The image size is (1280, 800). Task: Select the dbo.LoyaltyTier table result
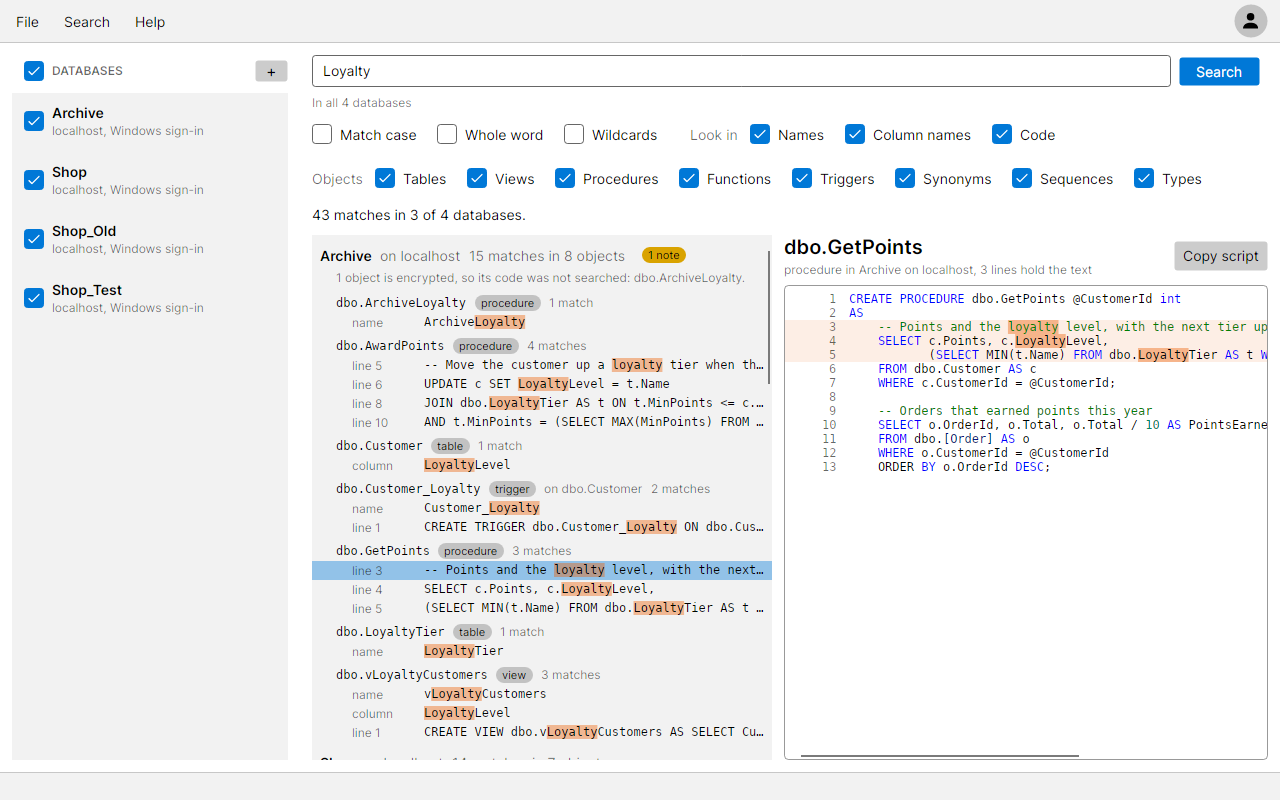point(542,632)
